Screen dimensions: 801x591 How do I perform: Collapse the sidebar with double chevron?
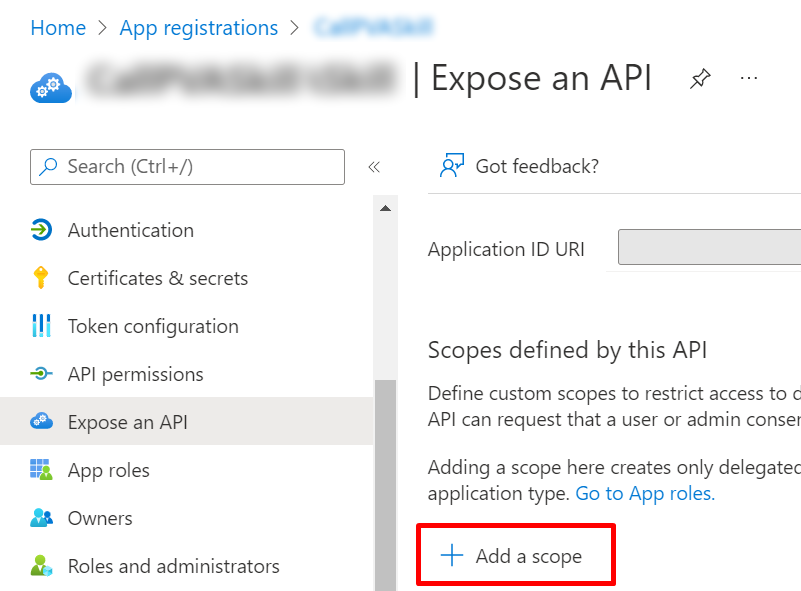point(372,166)
